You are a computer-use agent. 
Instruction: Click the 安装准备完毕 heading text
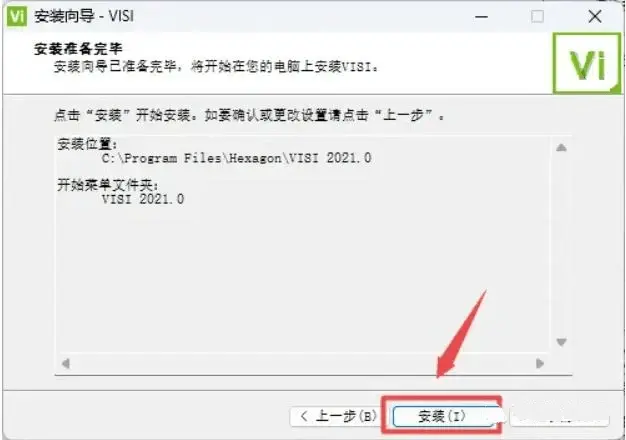[78, 49]
